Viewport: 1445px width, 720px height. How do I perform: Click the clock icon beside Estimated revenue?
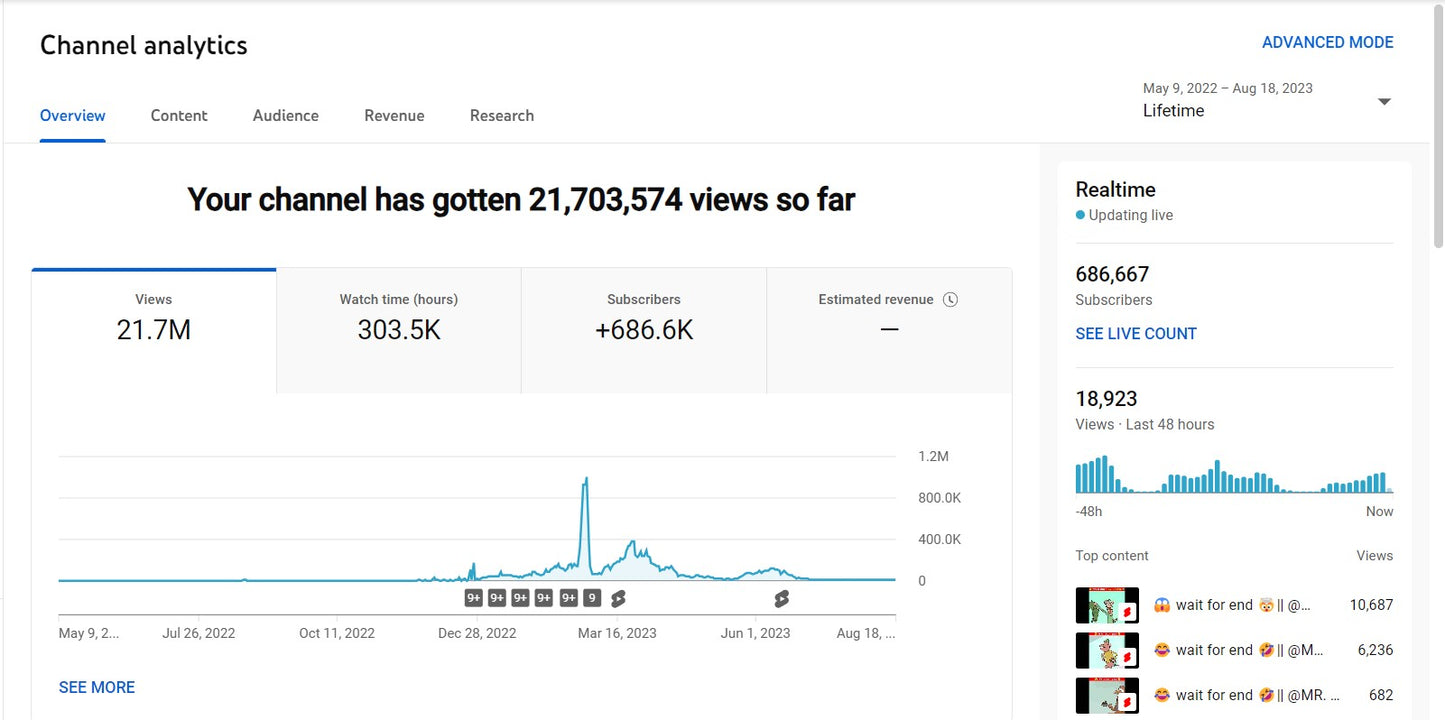[950, 299]
